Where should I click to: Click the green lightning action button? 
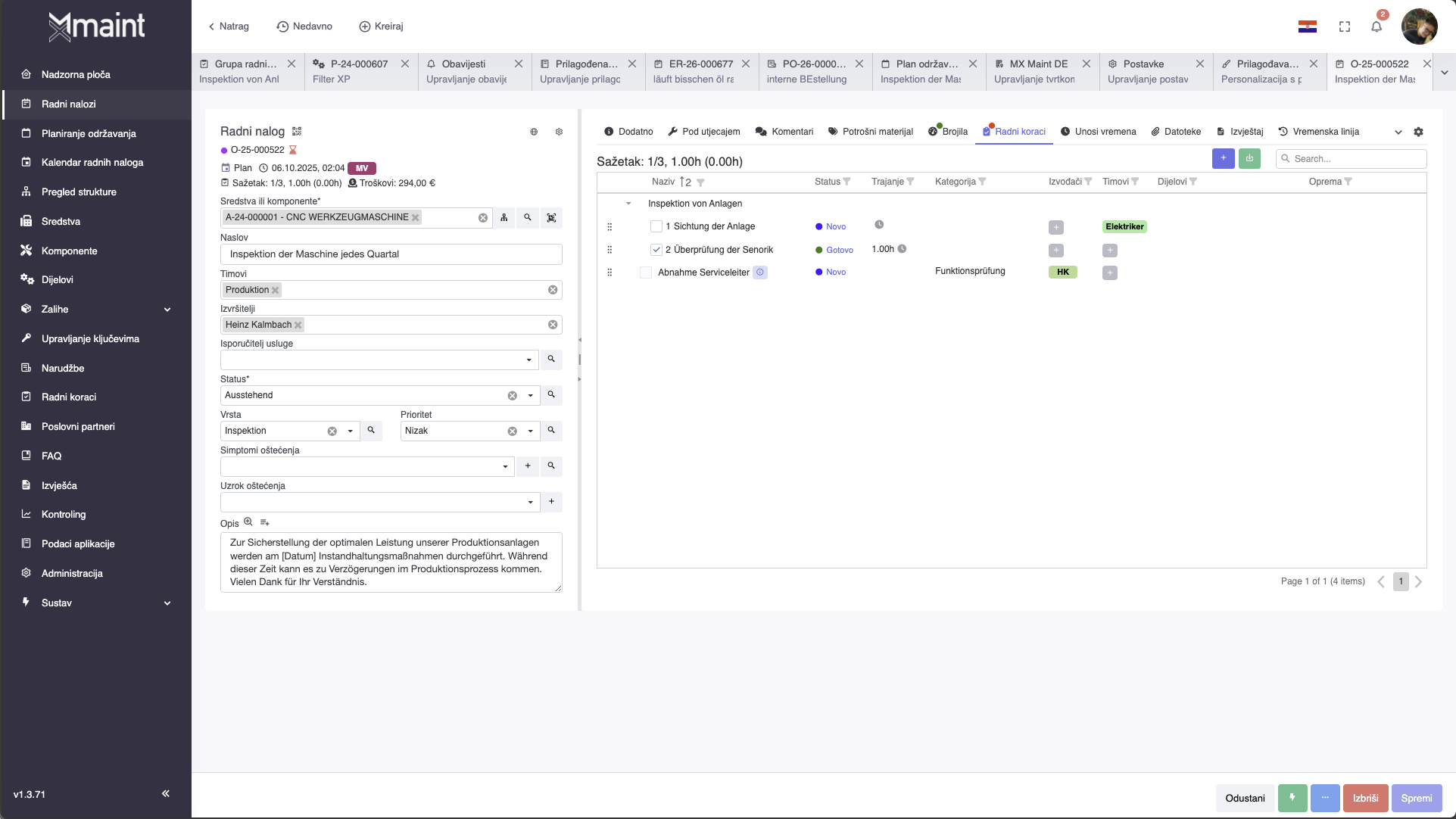click(x=1292, y=798)
